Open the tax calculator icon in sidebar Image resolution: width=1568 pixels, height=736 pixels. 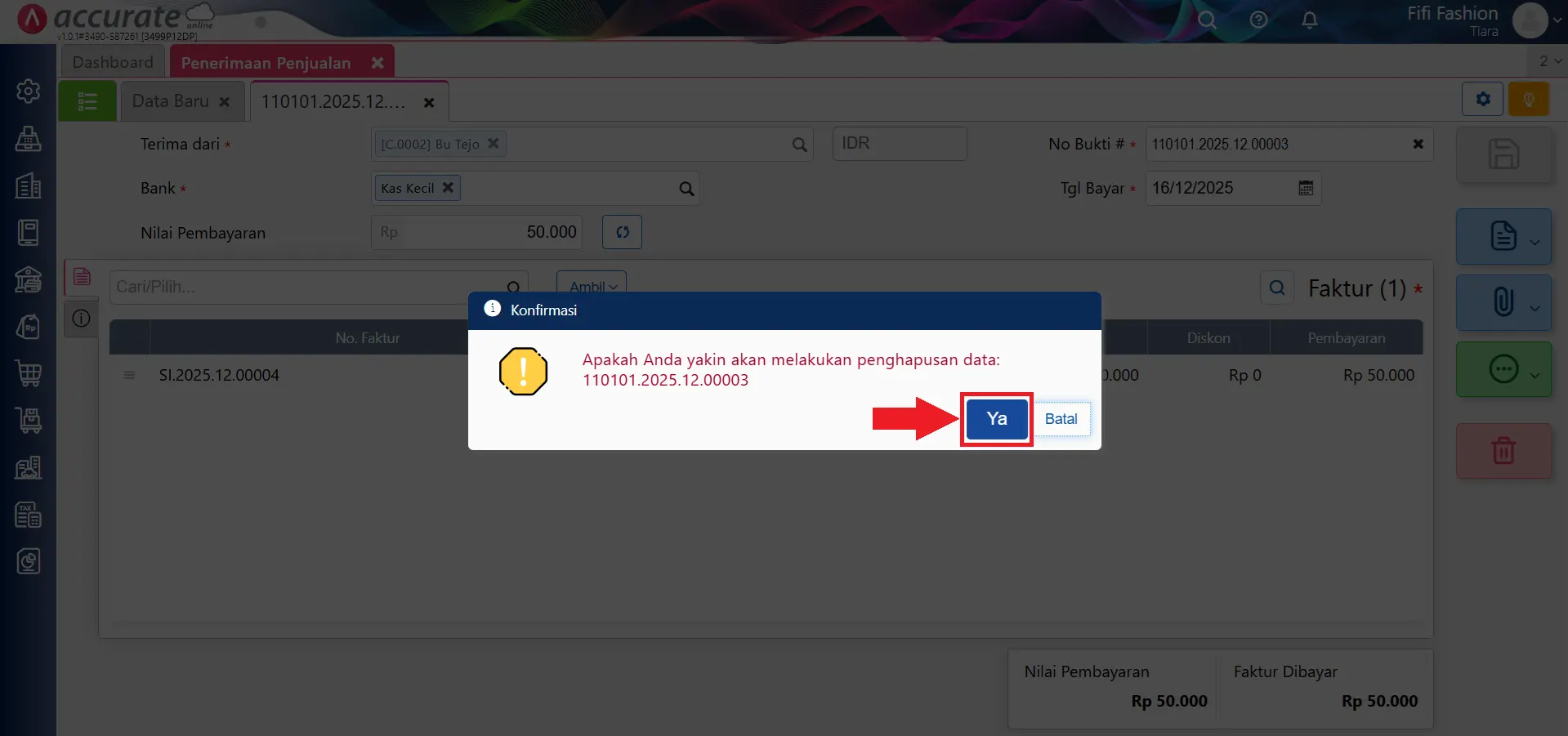[x=29, y=515]
